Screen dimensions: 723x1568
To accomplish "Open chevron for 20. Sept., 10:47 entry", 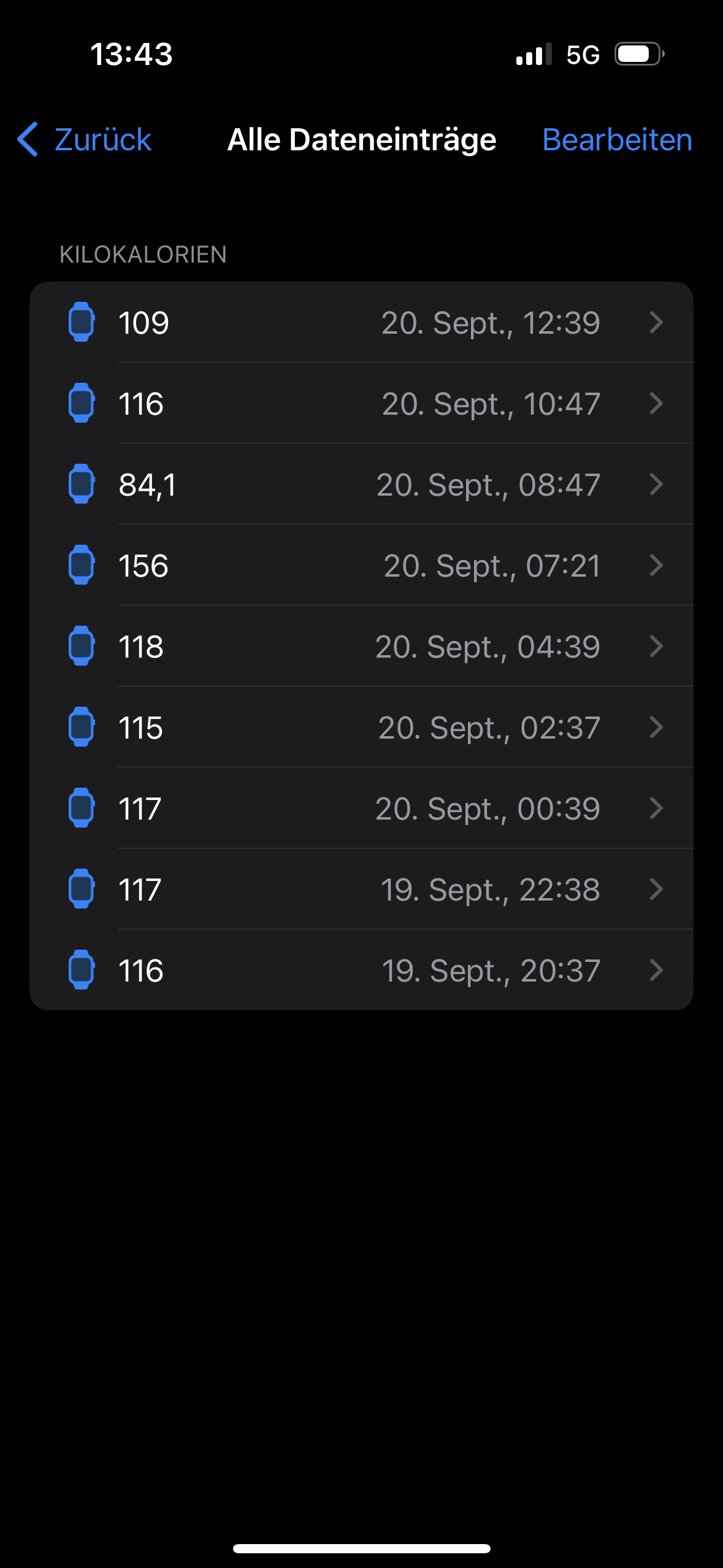I will tap(656, 403).
